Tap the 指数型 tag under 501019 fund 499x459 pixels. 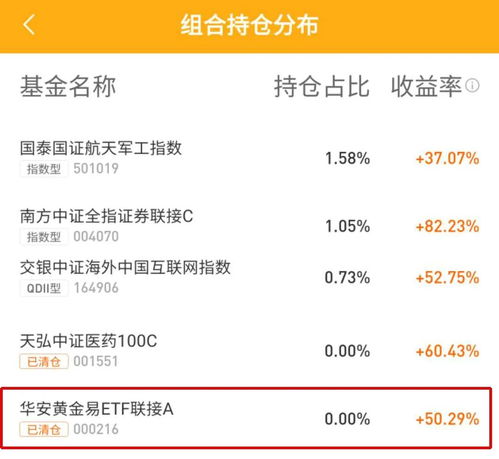click(x=44, y=169)
